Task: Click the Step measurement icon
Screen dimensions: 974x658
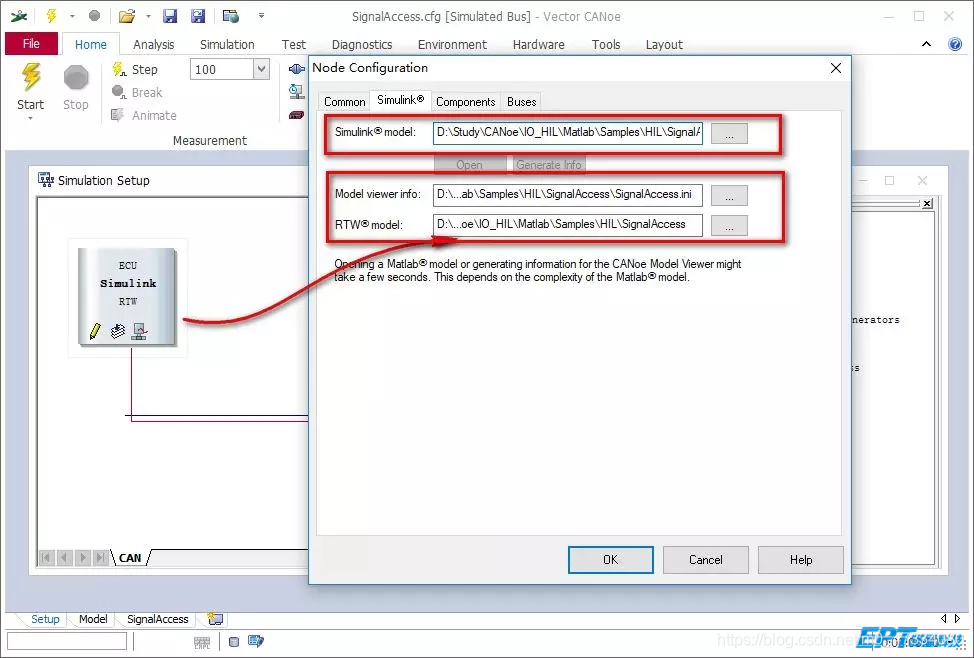Action: 119,69
